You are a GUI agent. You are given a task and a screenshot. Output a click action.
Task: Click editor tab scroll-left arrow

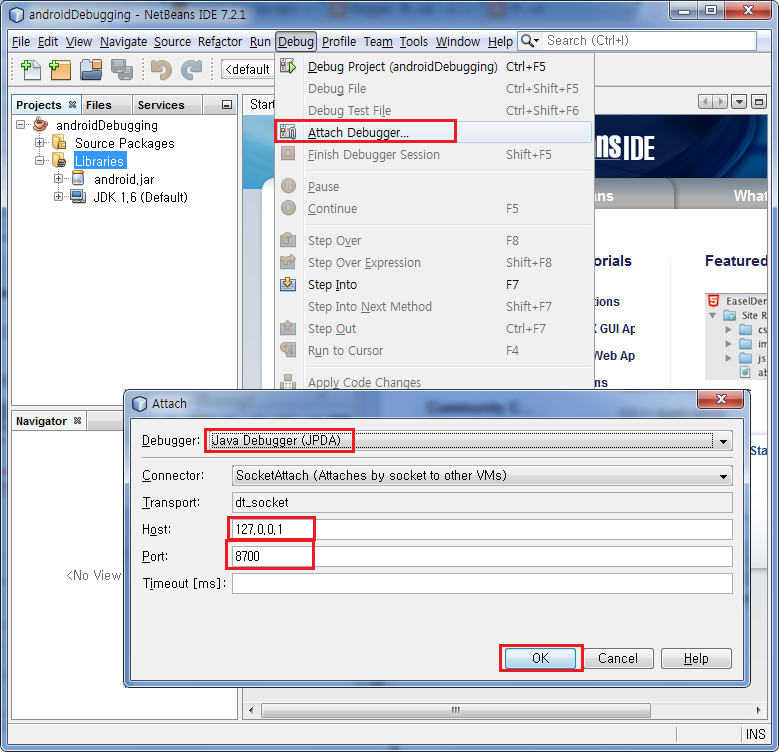(704, 102)
